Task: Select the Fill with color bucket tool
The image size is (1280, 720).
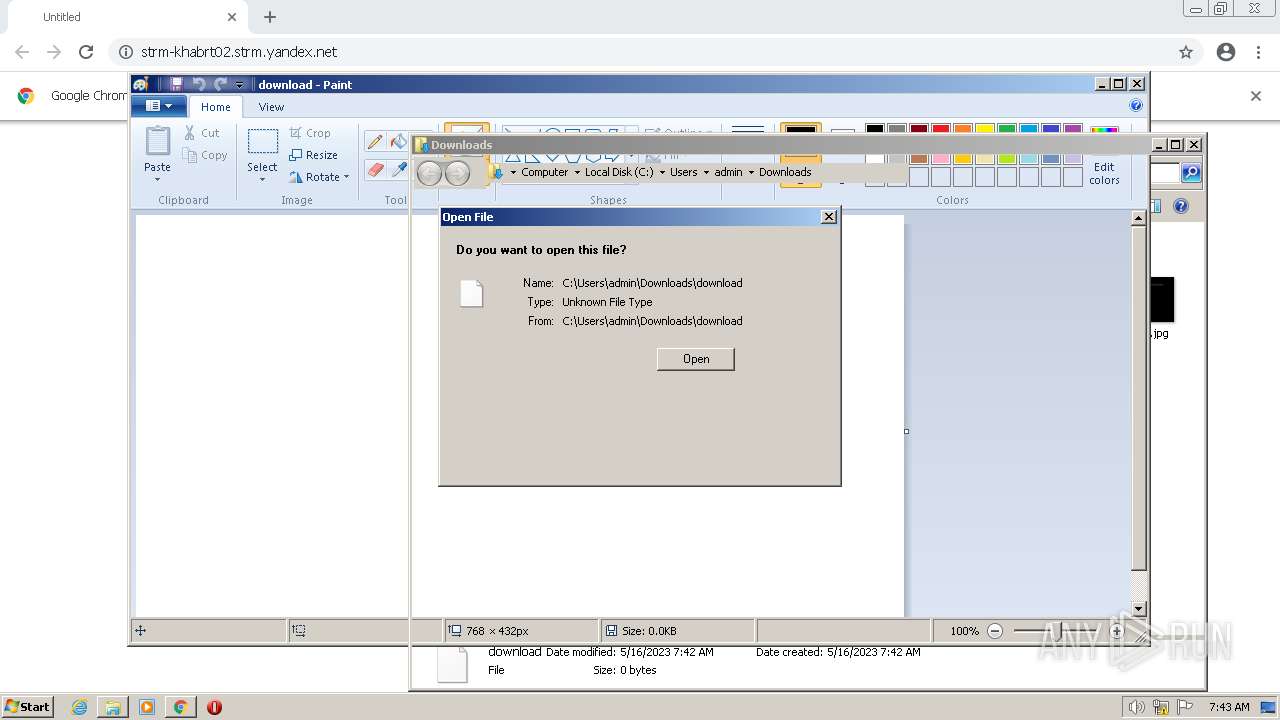Action: coord(398,142)
